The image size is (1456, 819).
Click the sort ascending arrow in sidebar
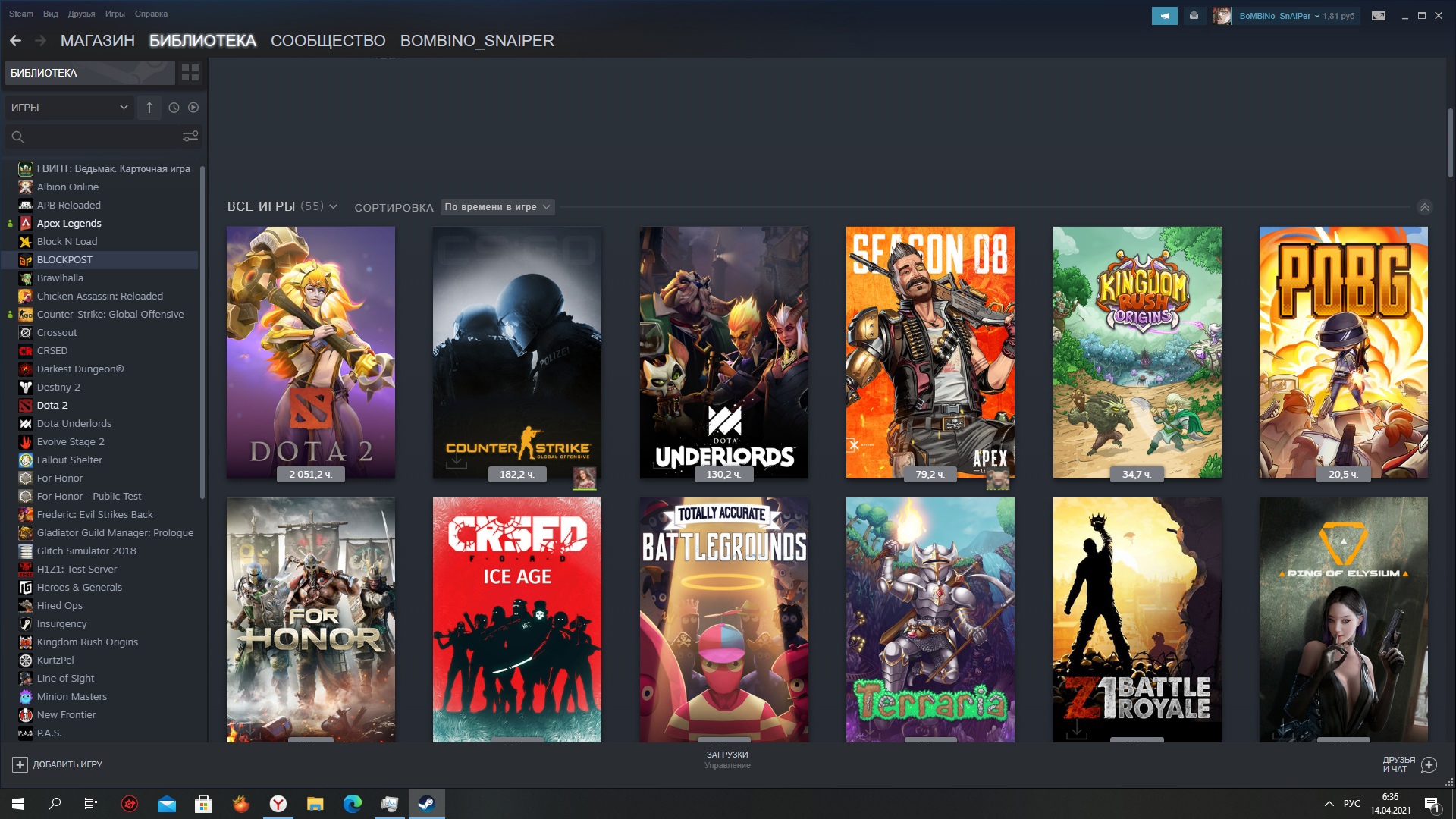(149, 108)
